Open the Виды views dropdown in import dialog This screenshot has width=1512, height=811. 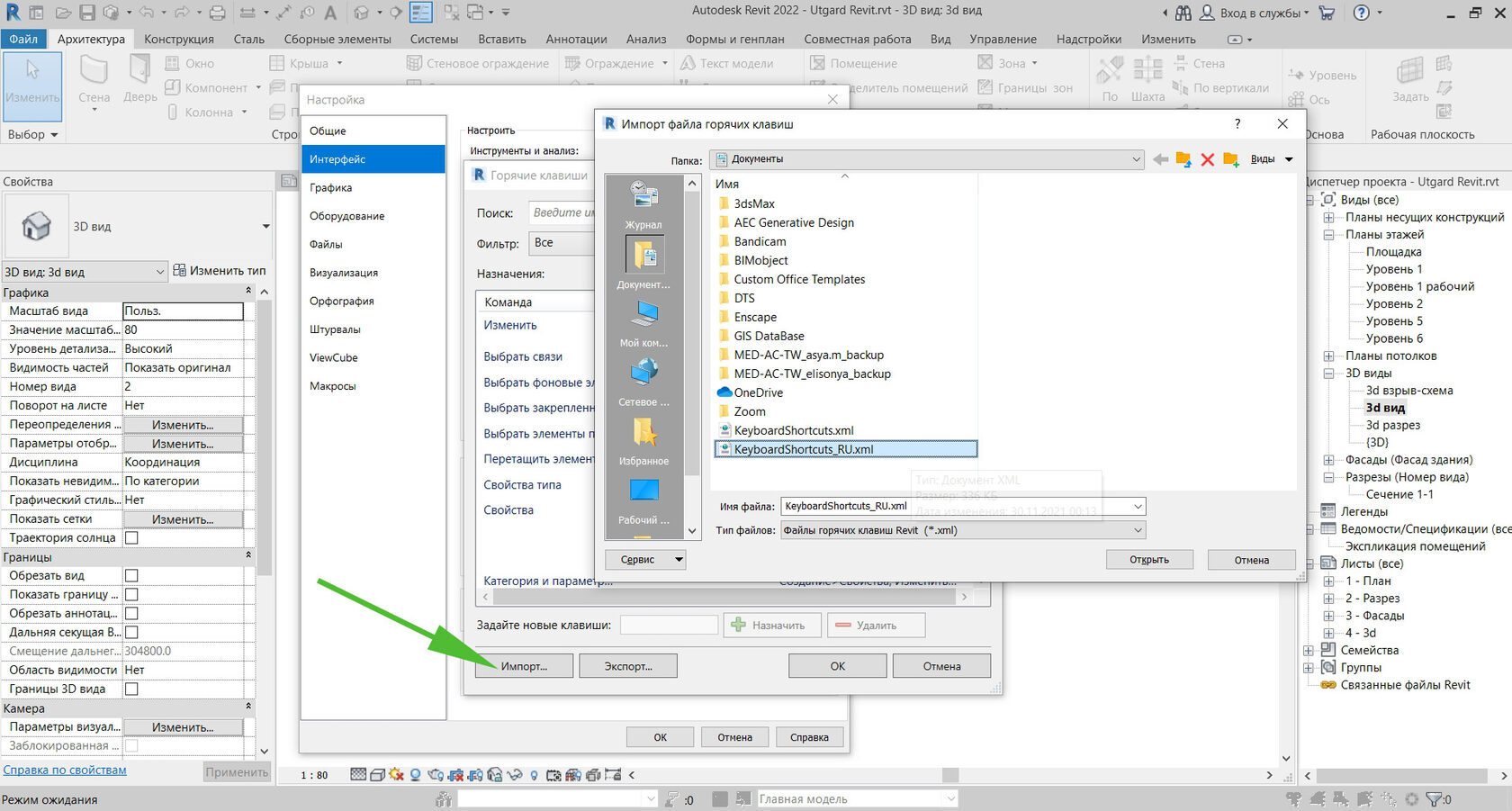(1271, 159)
